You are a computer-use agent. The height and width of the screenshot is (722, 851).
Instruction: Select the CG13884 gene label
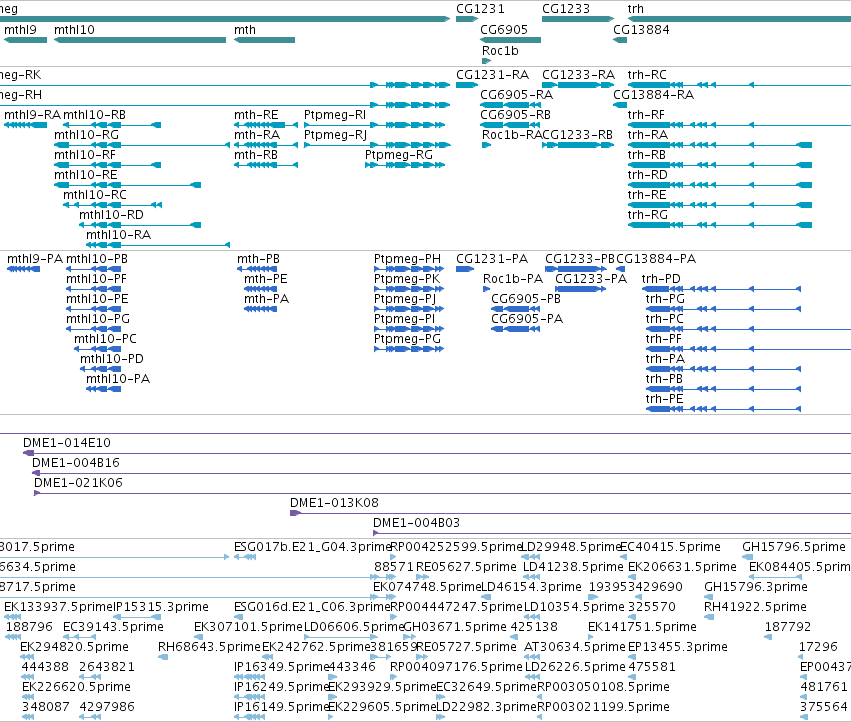point(641,30)
